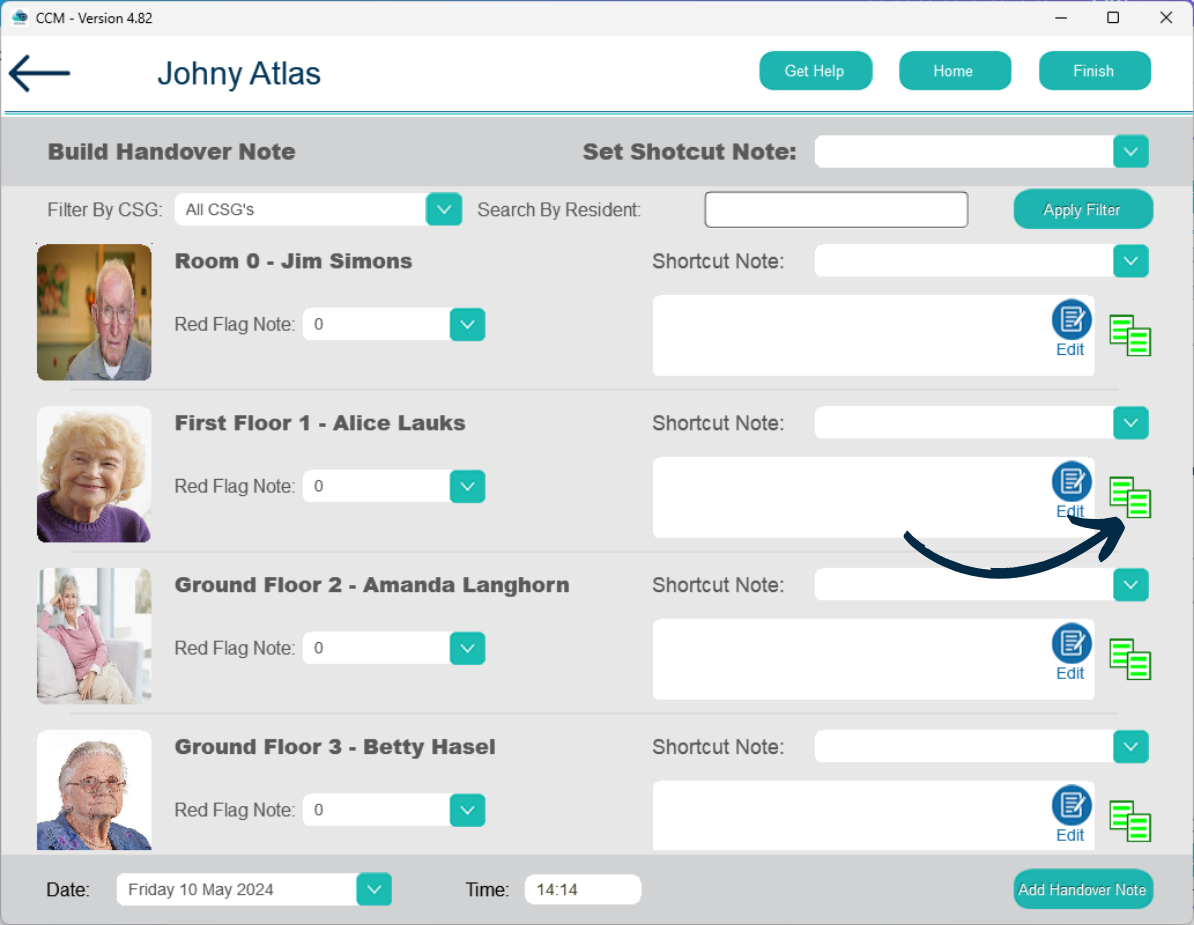Click the 'Johny Atlas' user name

point(239,74)
